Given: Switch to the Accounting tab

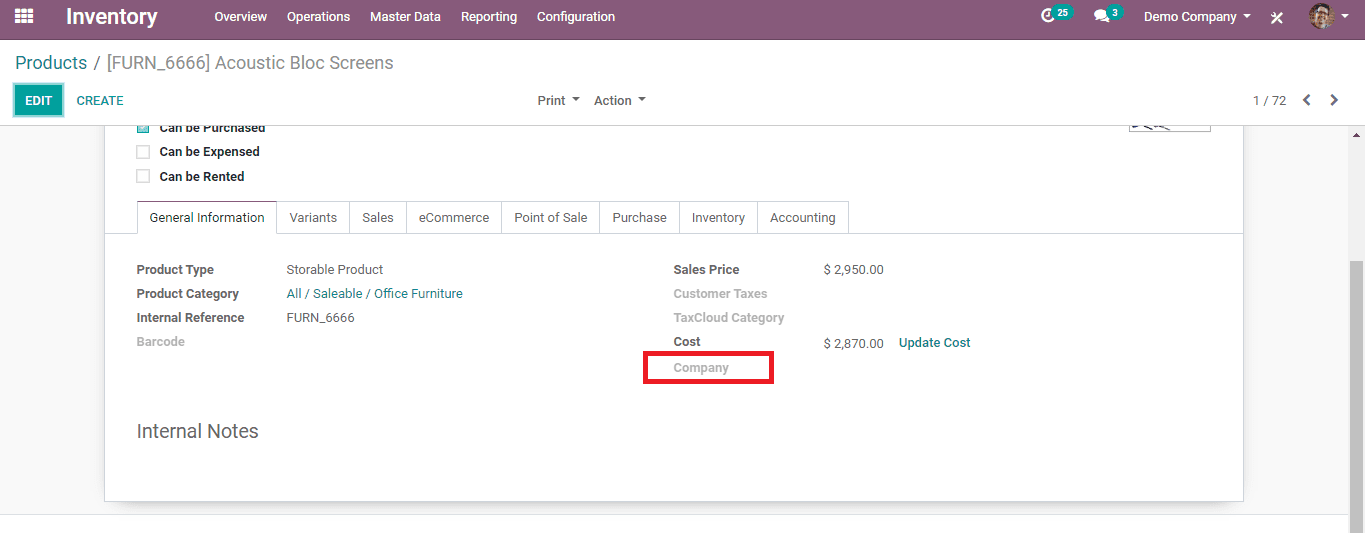Looking at the screenshot, I should tap(803, 217).
